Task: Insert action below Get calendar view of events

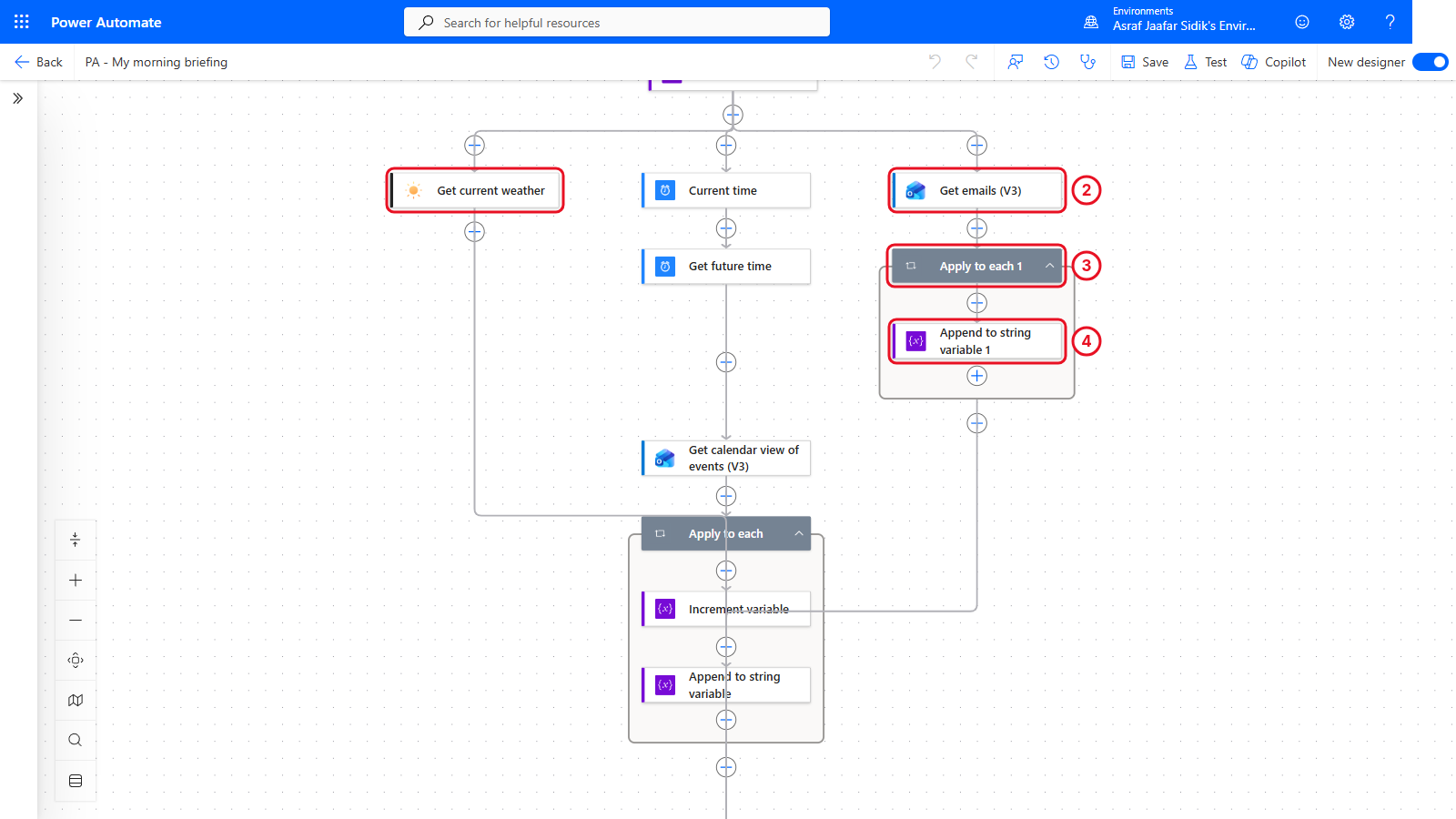Action: [x=726, y=496]
